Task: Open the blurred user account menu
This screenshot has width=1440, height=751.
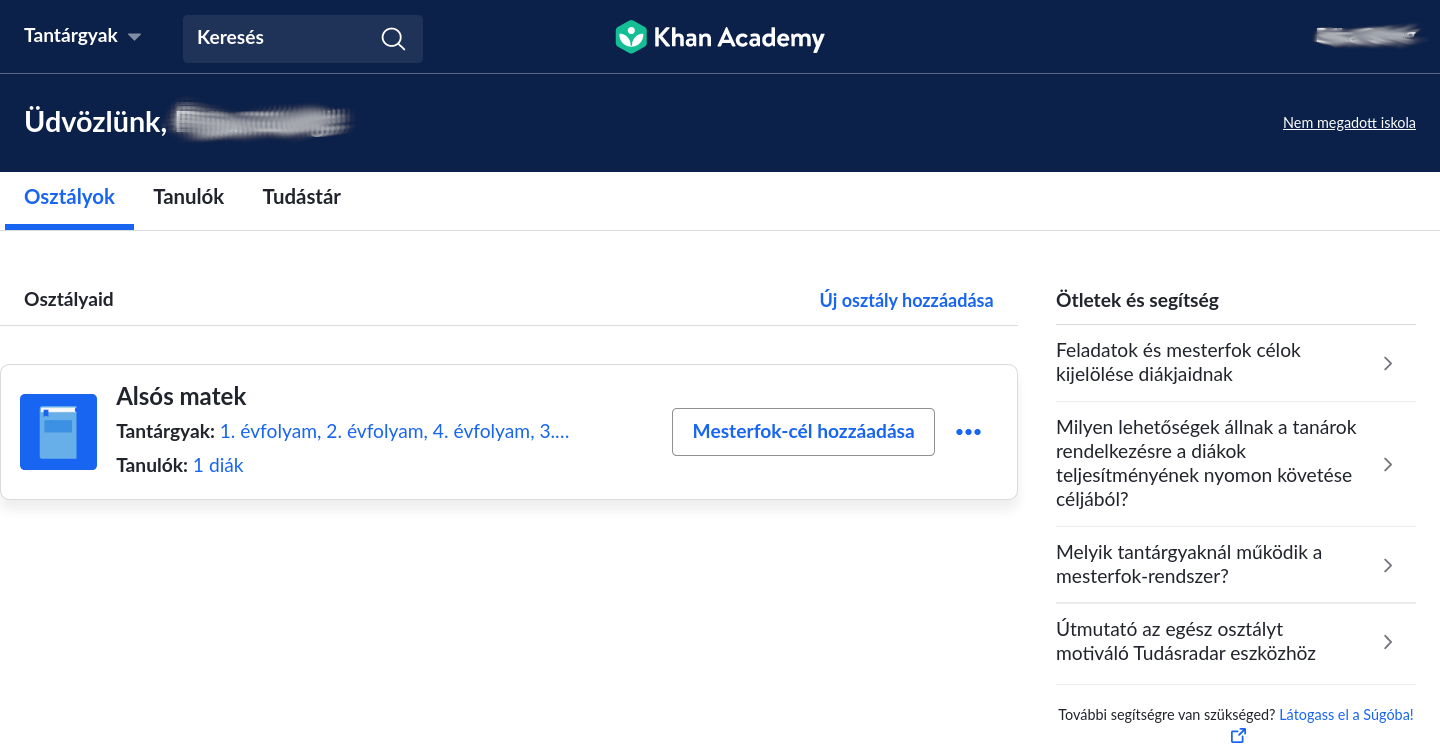Action: [x=1366, y=36]
